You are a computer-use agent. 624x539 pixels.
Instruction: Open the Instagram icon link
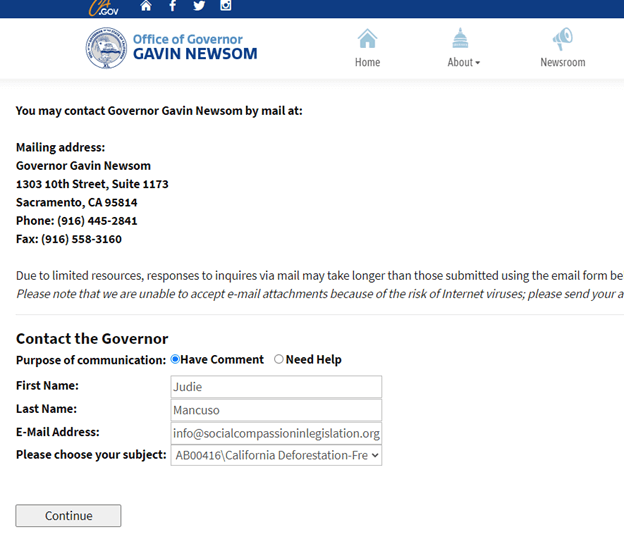[226, 6]
